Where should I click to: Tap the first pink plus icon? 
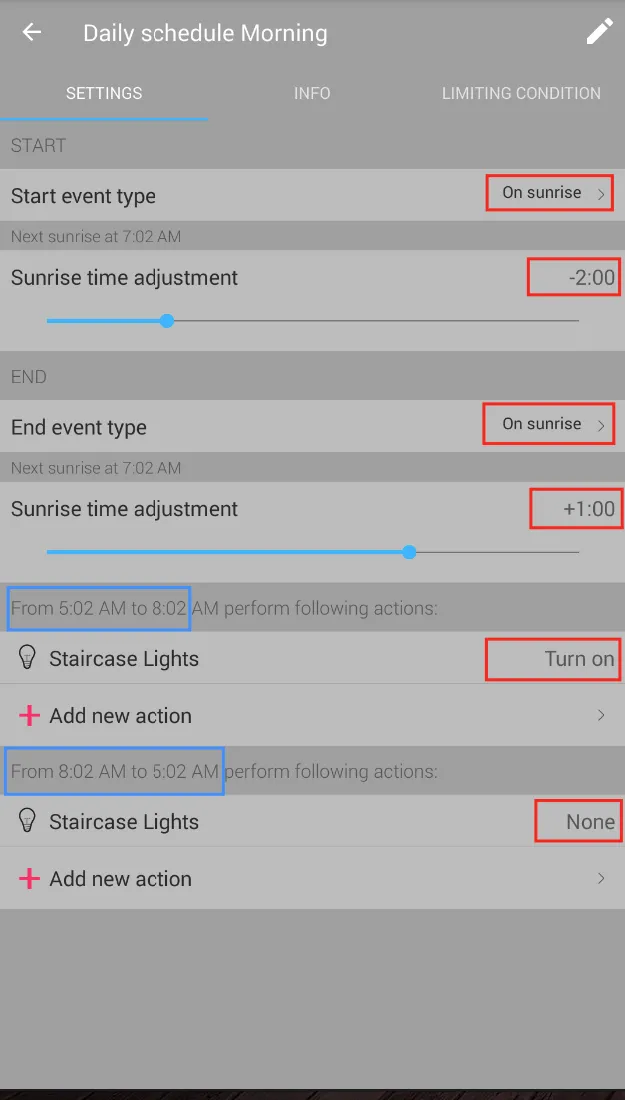[x=29, y=715]
